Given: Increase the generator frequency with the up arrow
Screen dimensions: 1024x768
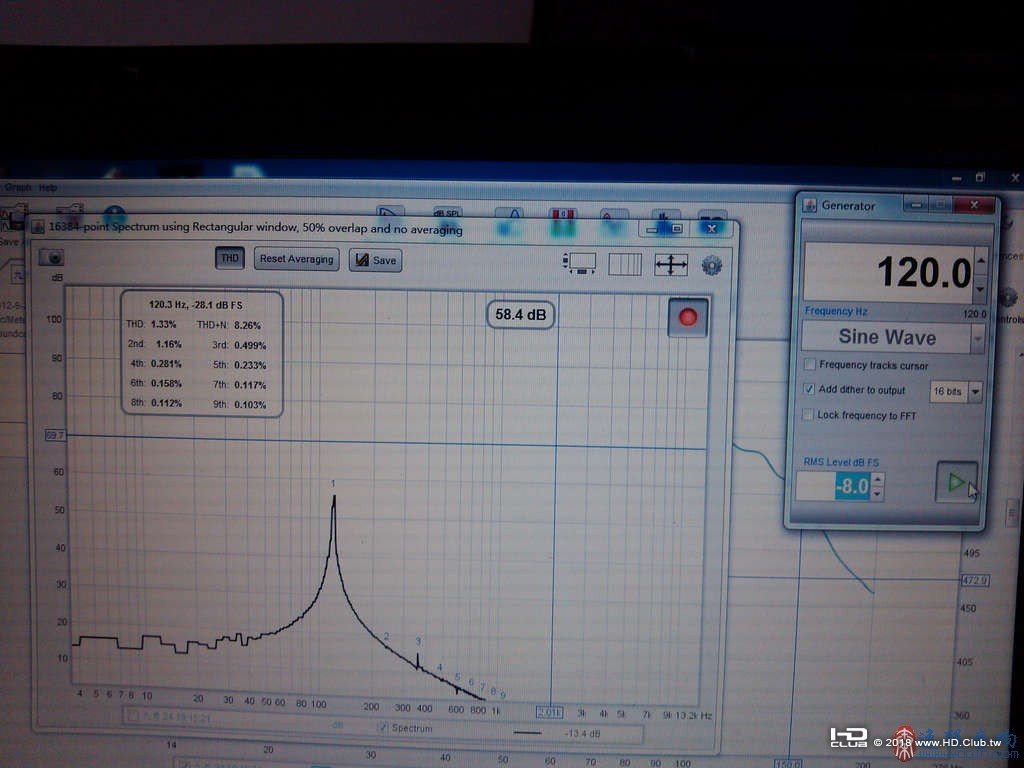Looking at the screenshot, I should tap(981, 260).
